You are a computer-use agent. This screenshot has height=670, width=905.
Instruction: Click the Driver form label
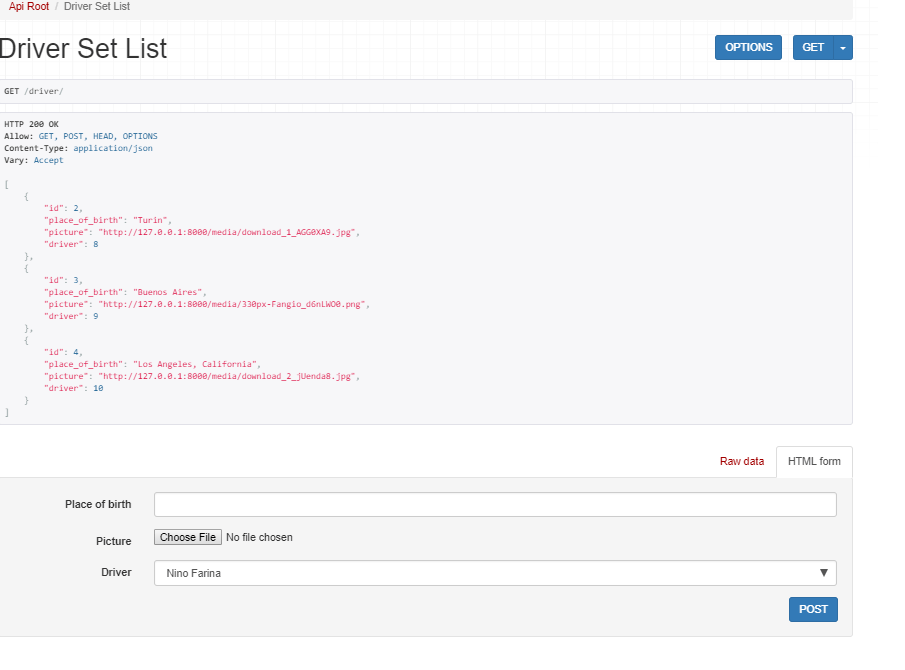coord(116,572)
